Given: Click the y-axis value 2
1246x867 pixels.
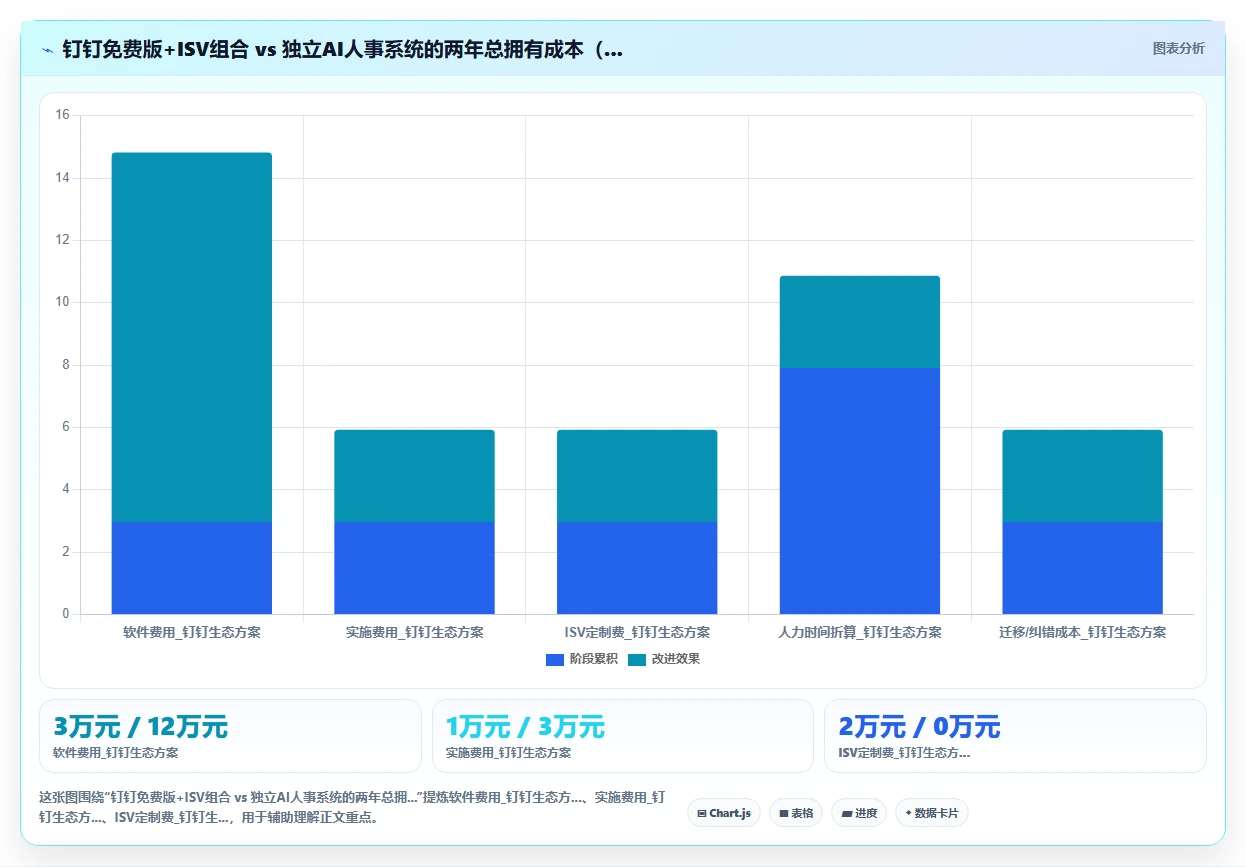Looking at the screenshot, I should 65,552.
